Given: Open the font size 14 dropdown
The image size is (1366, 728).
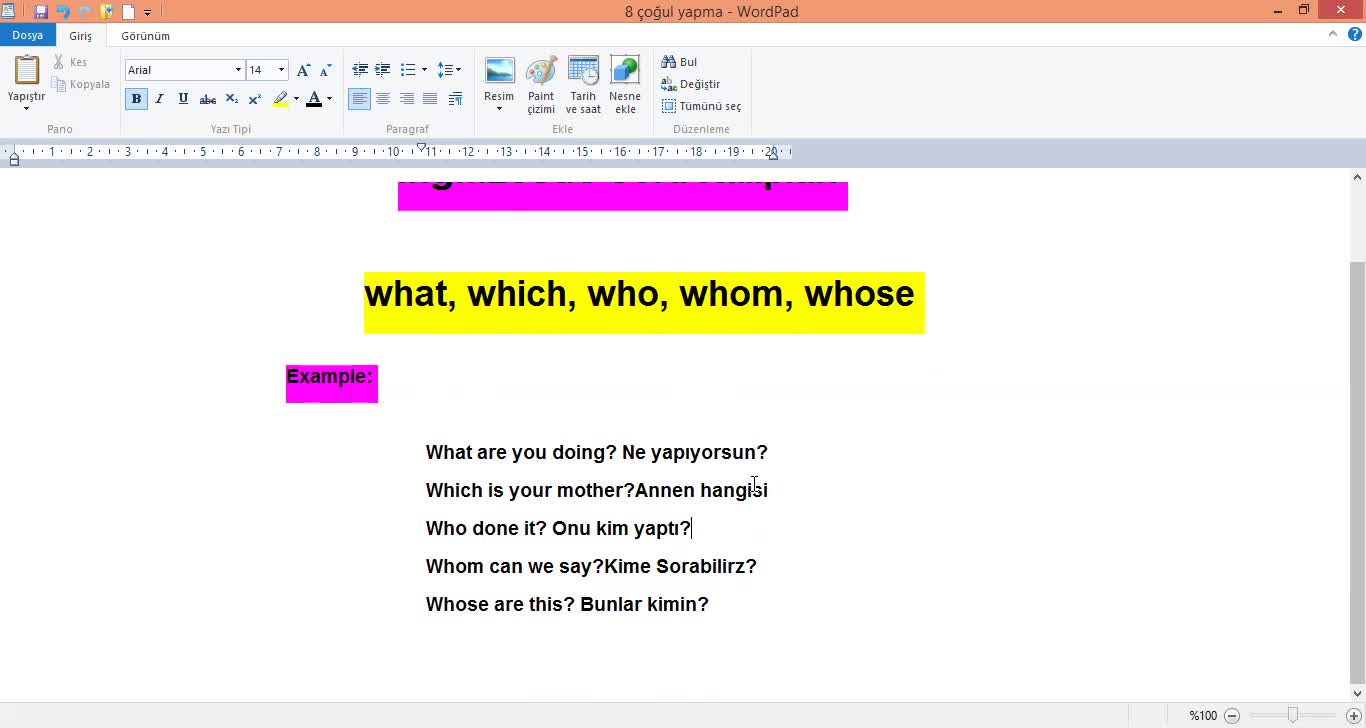Looking at the screenshot, I should pos(281,70).
